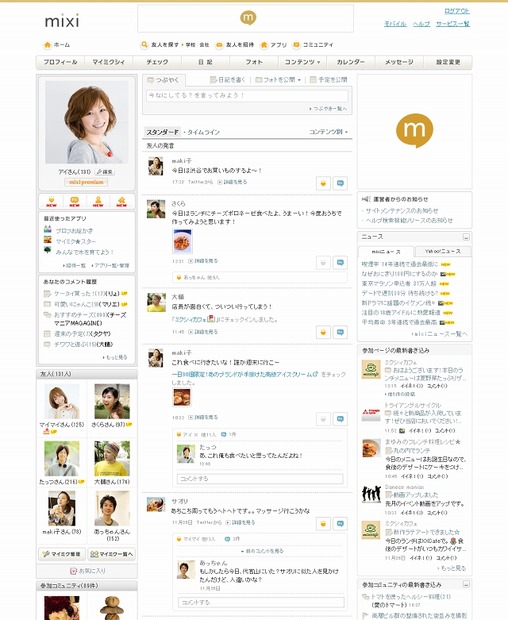
Task: Like 大輔's ミクシィカフェ check-in post
Action: click(323, 332)
